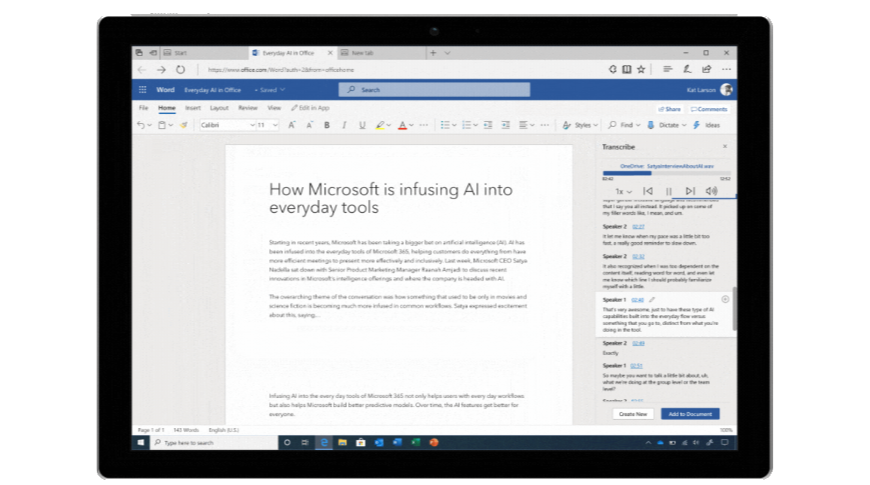Click Edit in App
This screenshot has width=870, height=485.
click(310, 108)
